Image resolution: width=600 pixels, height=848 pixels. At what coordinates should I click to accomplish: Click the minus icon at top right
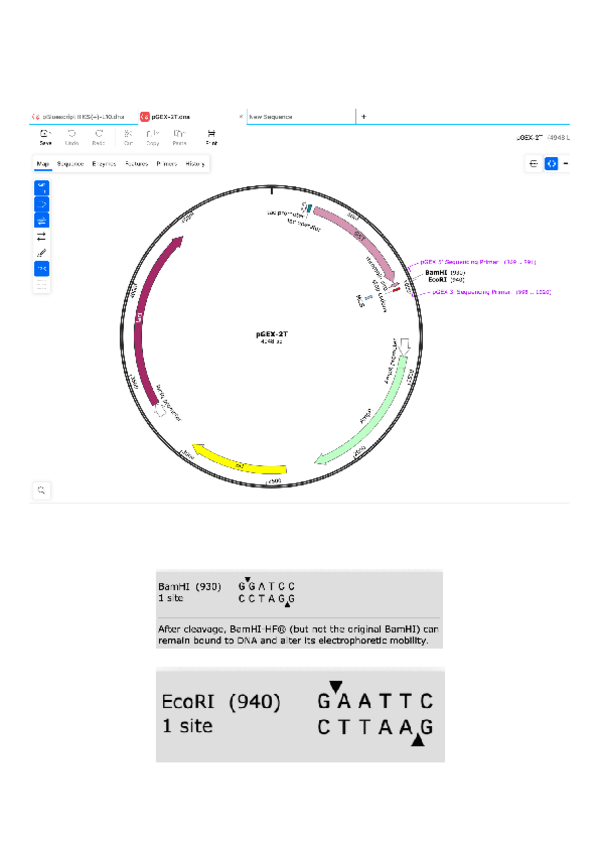[x=566, y=163]
